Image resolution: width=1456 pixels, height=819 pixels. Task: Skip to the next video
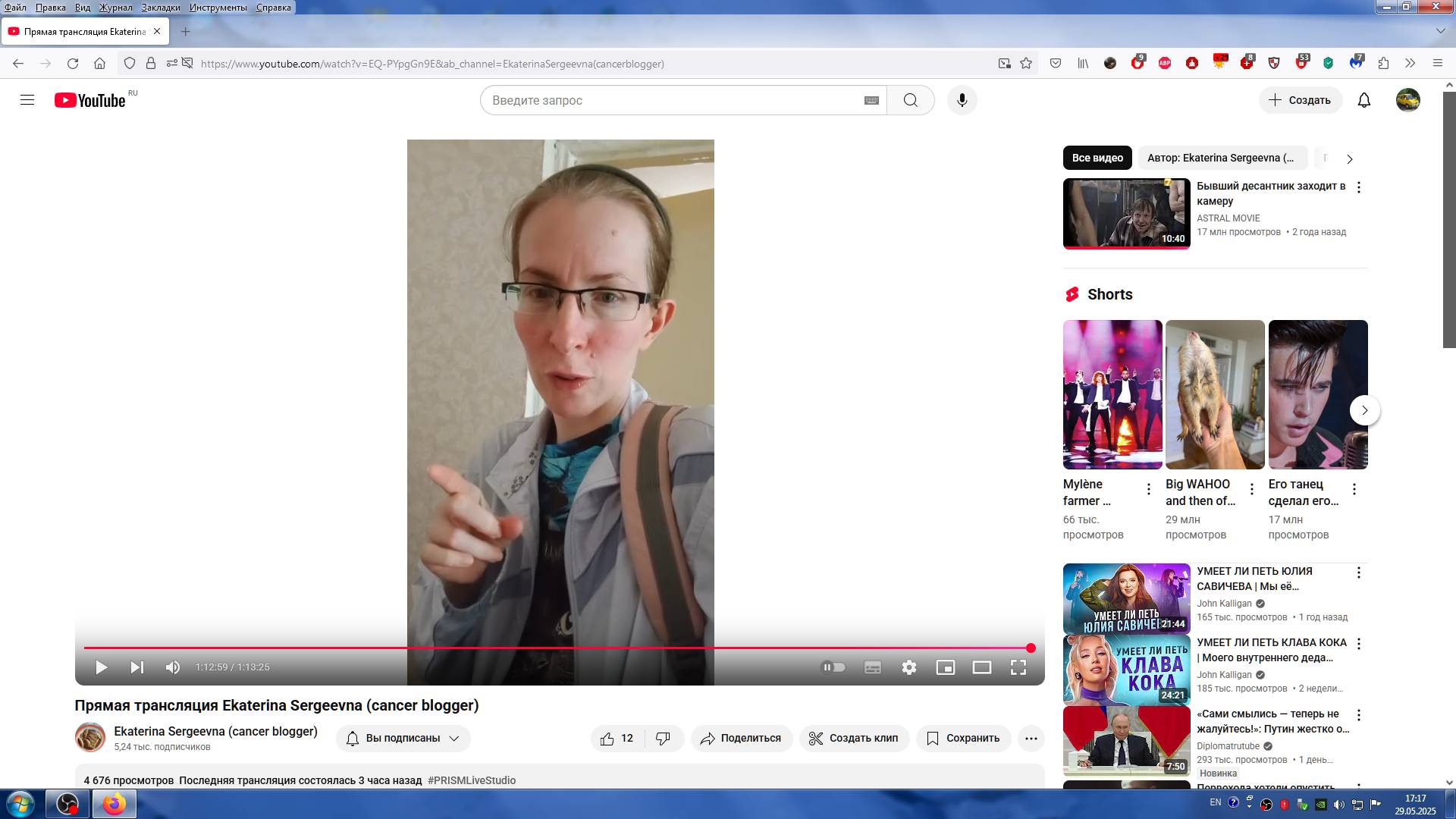[137, 667]
